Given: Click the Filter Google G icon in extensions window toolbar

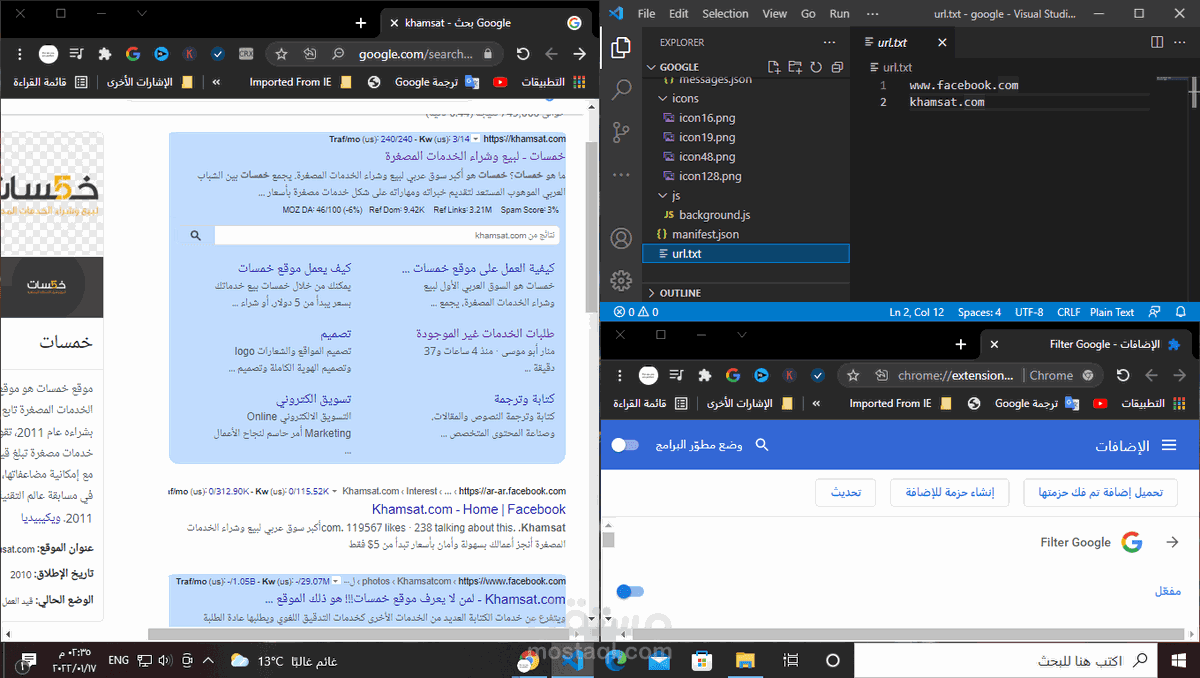Looking at the screenshot, I should pos(733,376).
